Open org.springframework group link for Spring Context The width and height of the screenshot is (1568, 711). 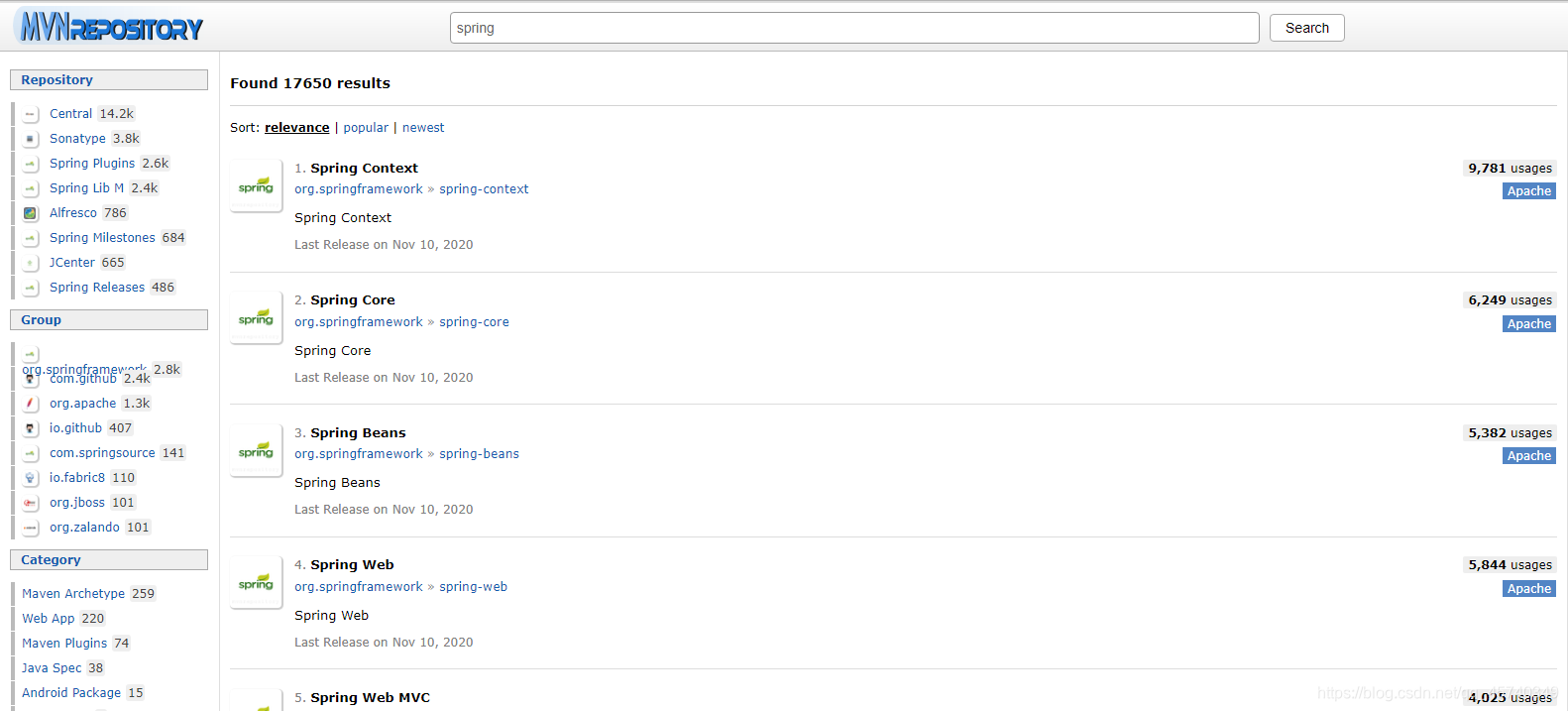359,189
